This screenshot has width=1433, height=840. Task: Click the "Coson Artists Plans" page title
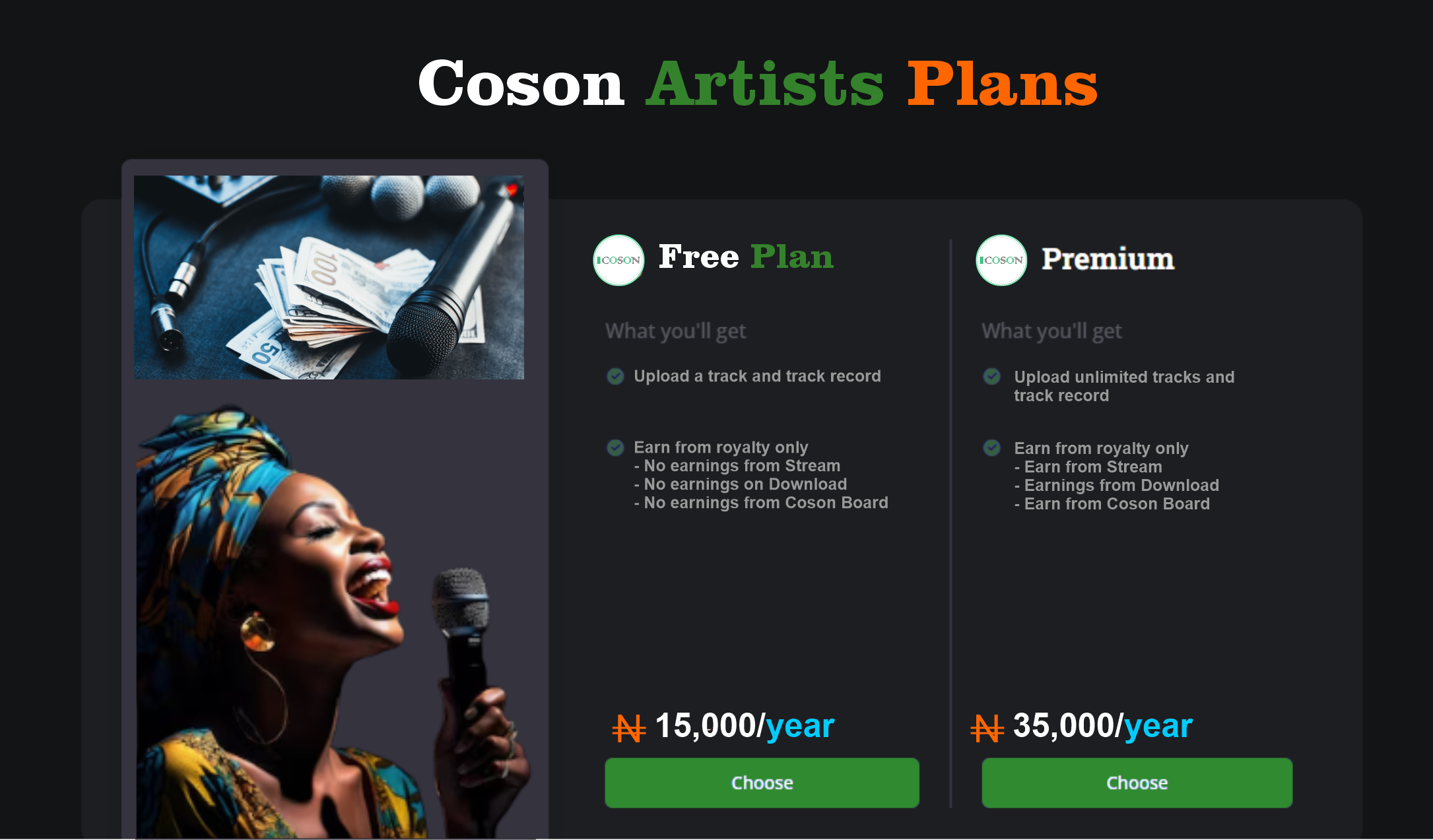[x=758, y=83]
